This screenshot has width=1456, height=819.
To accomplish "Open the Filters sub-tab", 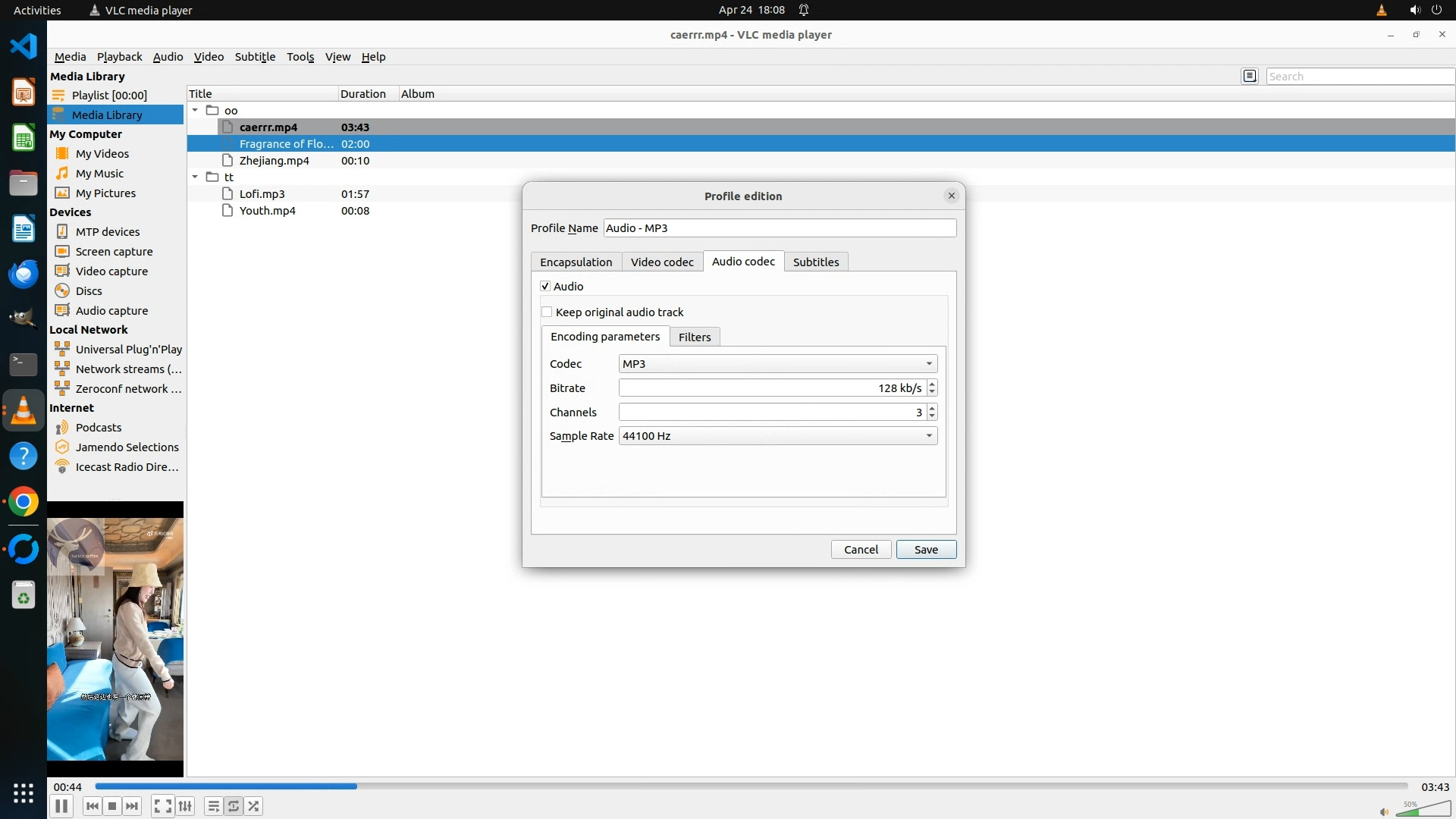I will coord(694,337).
